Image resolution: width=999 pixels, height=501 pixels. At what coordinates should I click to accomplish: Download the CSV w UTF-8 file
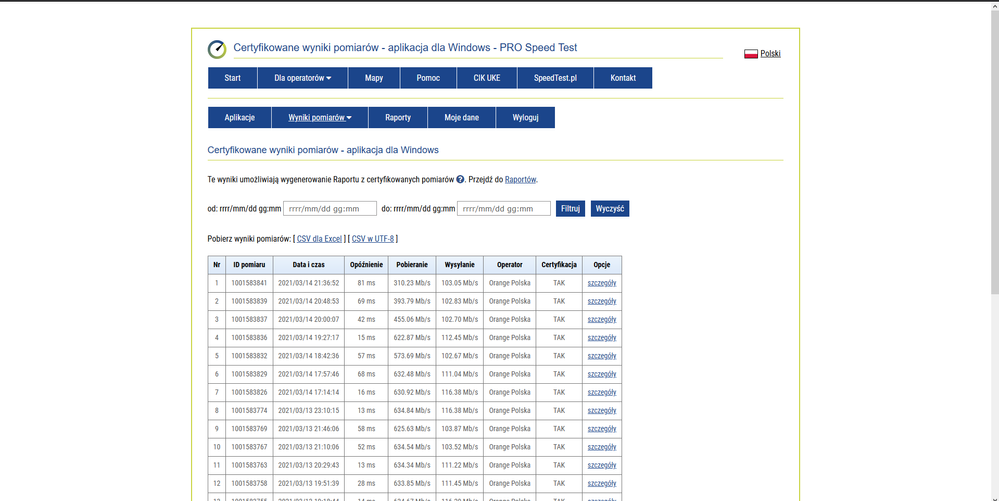(373, 239)
